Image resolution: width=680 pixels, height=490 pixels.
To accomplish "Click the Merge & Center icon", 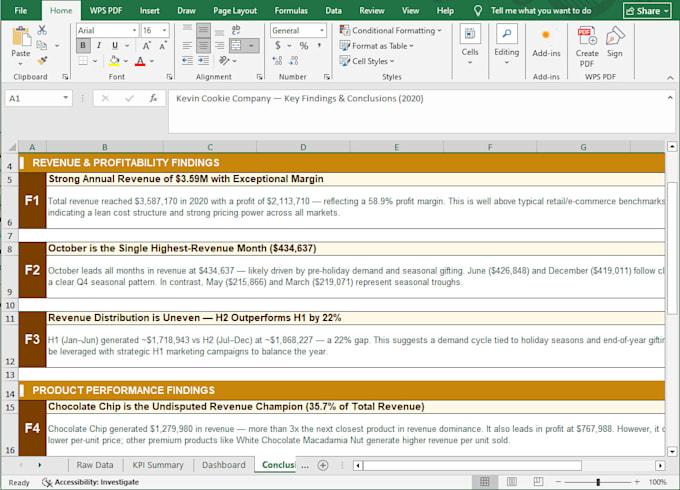I will pyautogui.click(x=236, y=46).
